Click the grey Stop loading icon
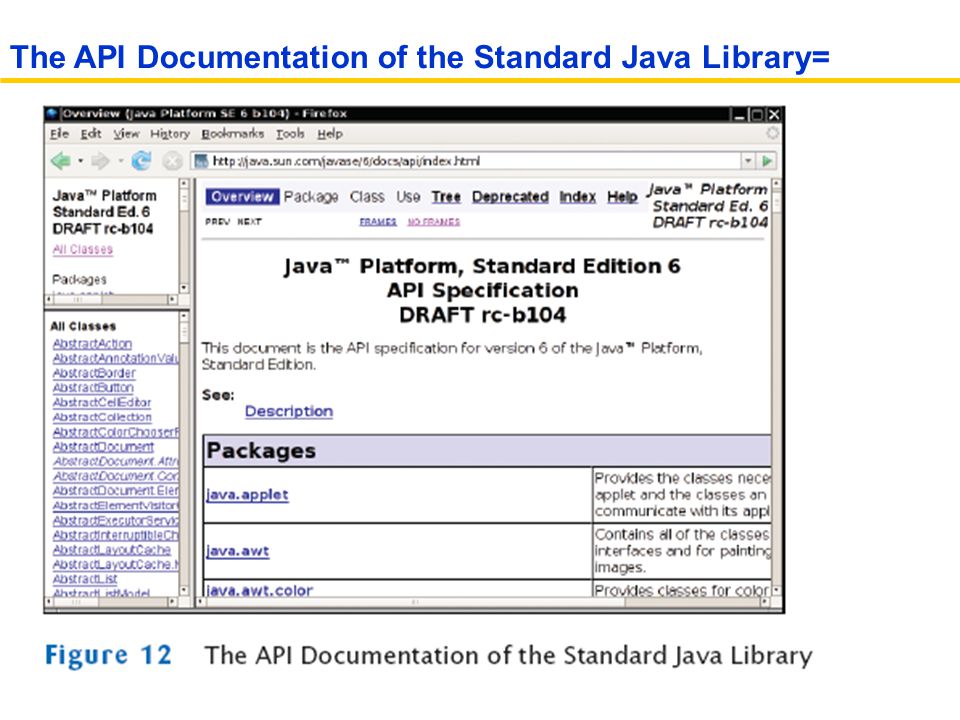 [173, 162]
